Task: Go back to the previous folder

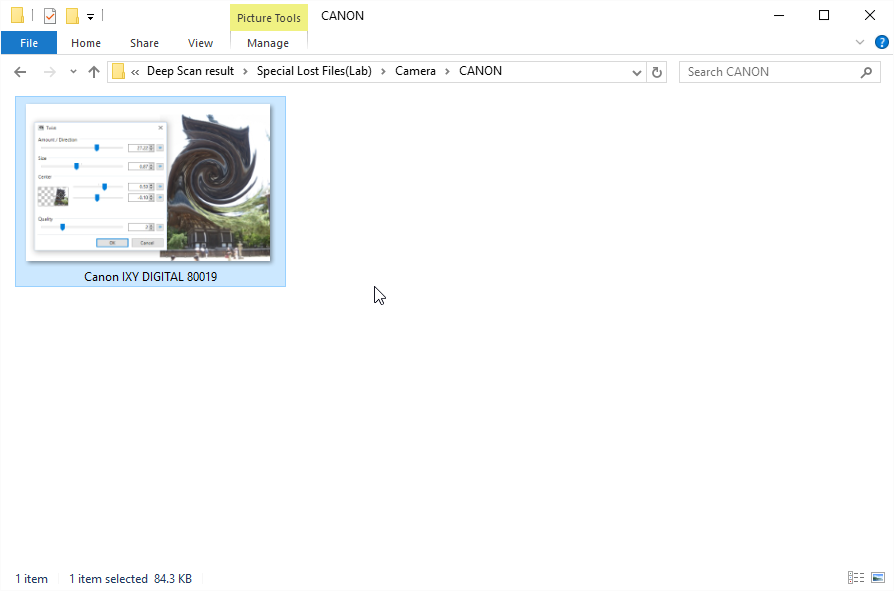Action: (x=20, y=72)
